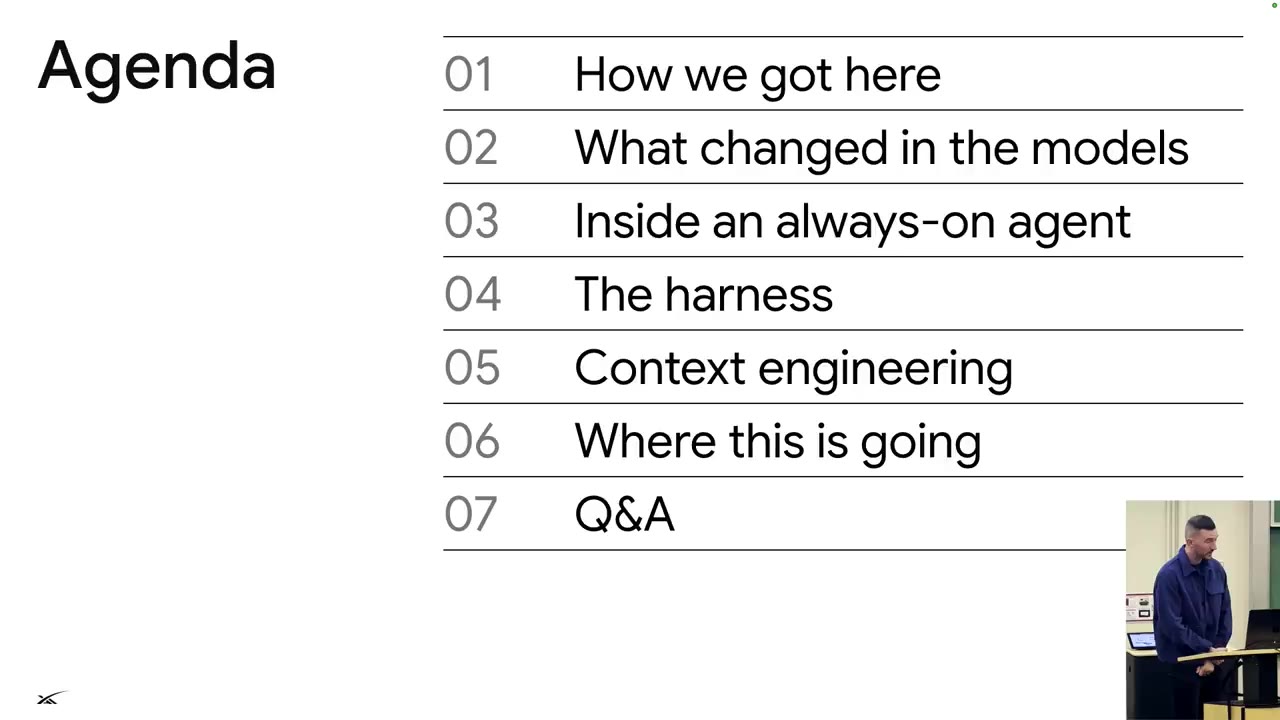Click the lit tablet screen behind speaker

[x=1143, y=639]
